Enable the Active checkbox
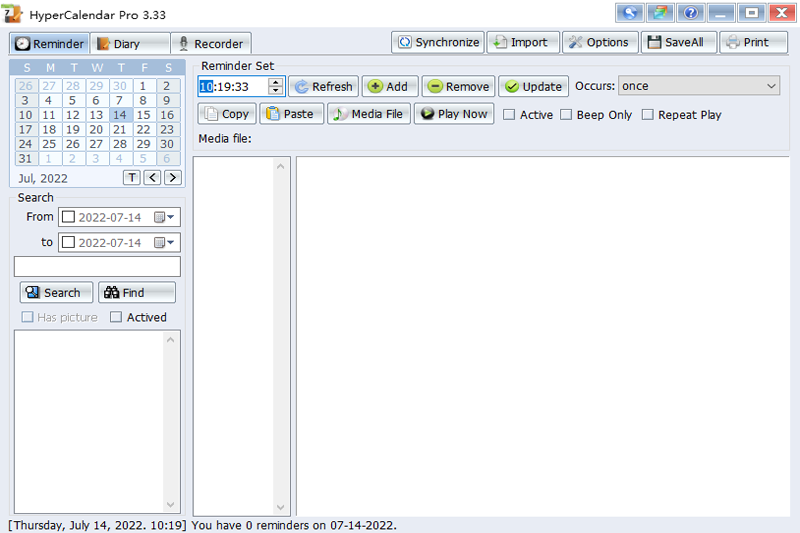The image size is (800, 533). tap(509, 115)
